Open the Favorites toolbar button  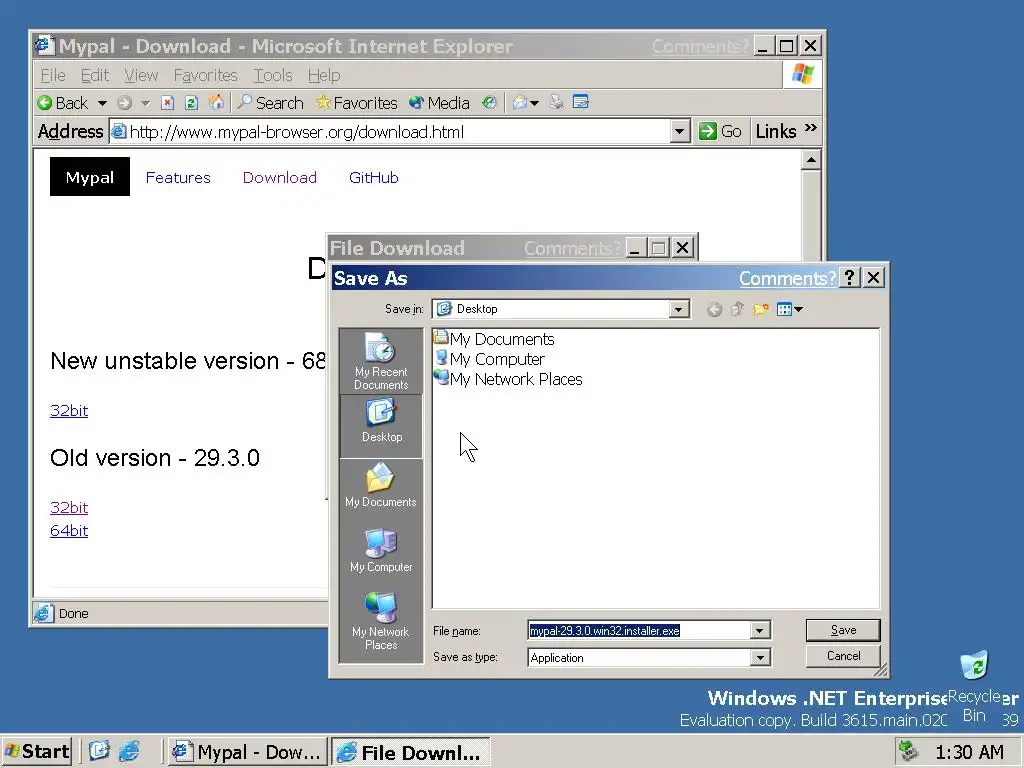click(357, 103)
